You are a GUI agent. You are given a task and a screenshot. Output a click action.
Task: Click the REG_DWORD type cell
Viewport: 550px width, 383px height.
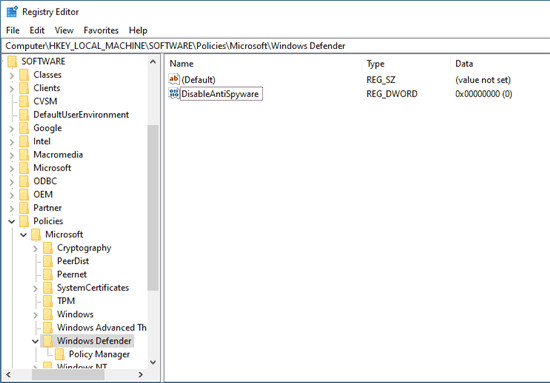392,94
